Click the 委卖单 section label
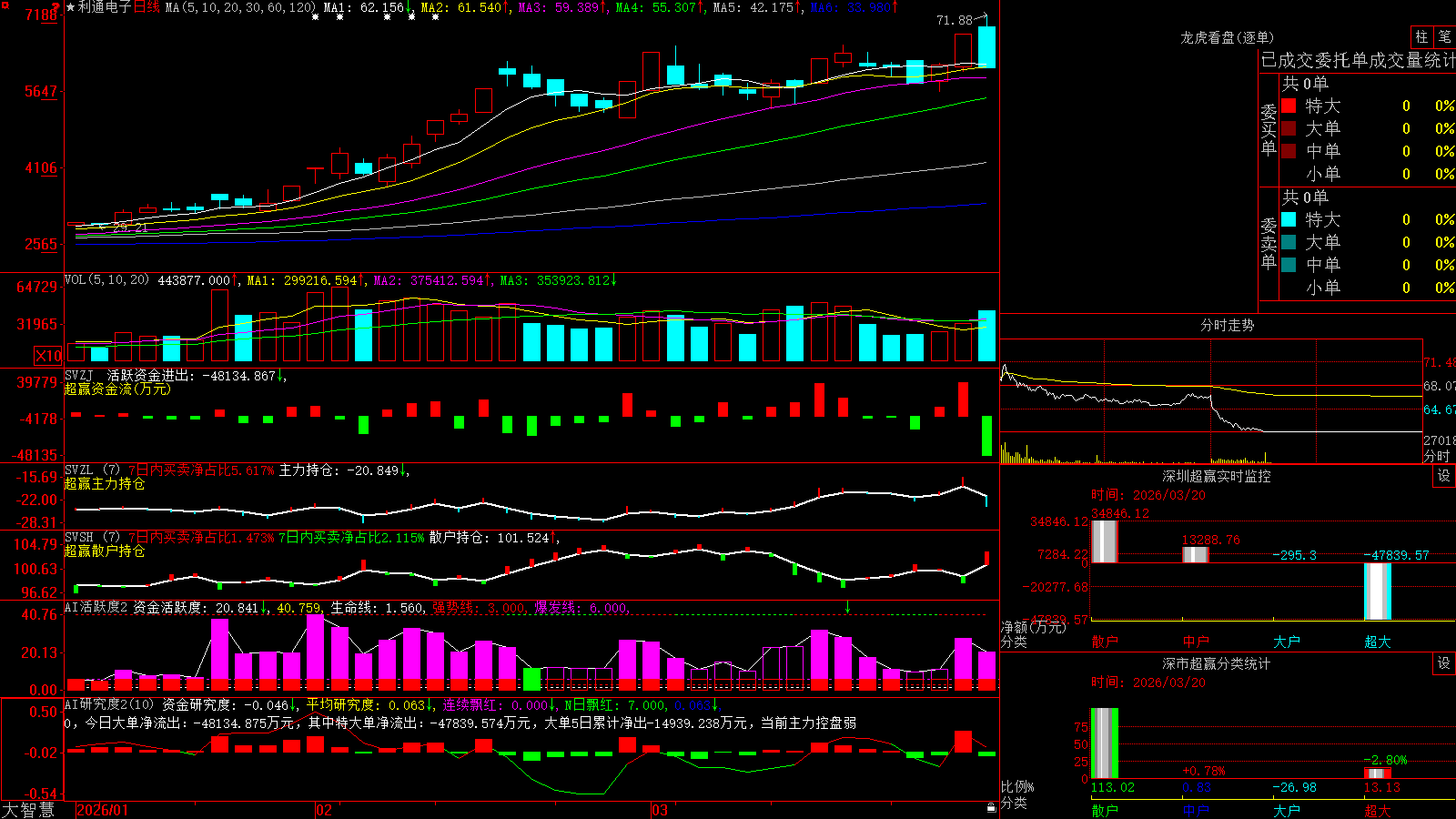Image resolution: width=1456 pixels, height=819 pixels. pyautogui.click(x=1269, y=243)
